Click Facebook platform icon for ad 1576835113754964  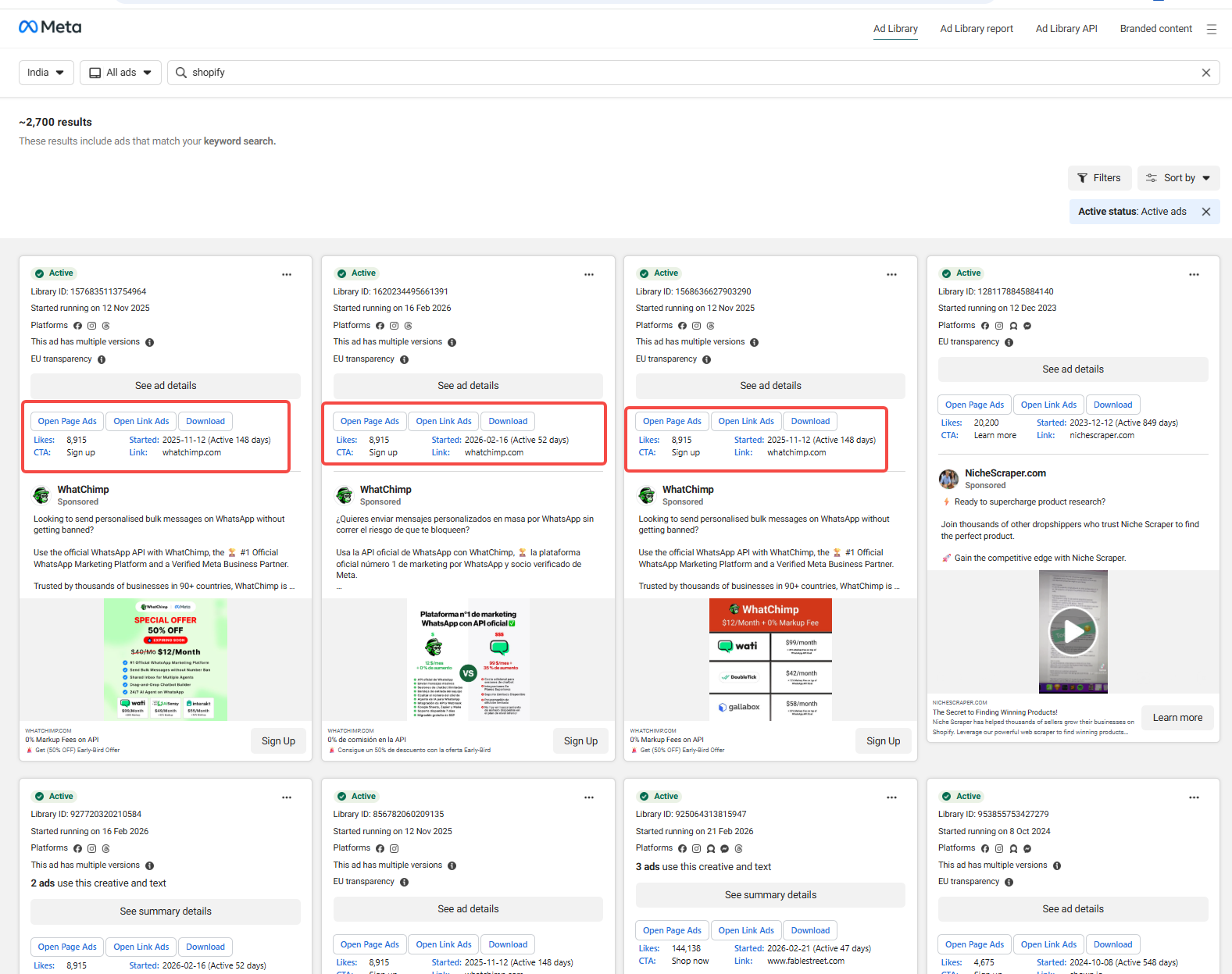pos(77,326)
